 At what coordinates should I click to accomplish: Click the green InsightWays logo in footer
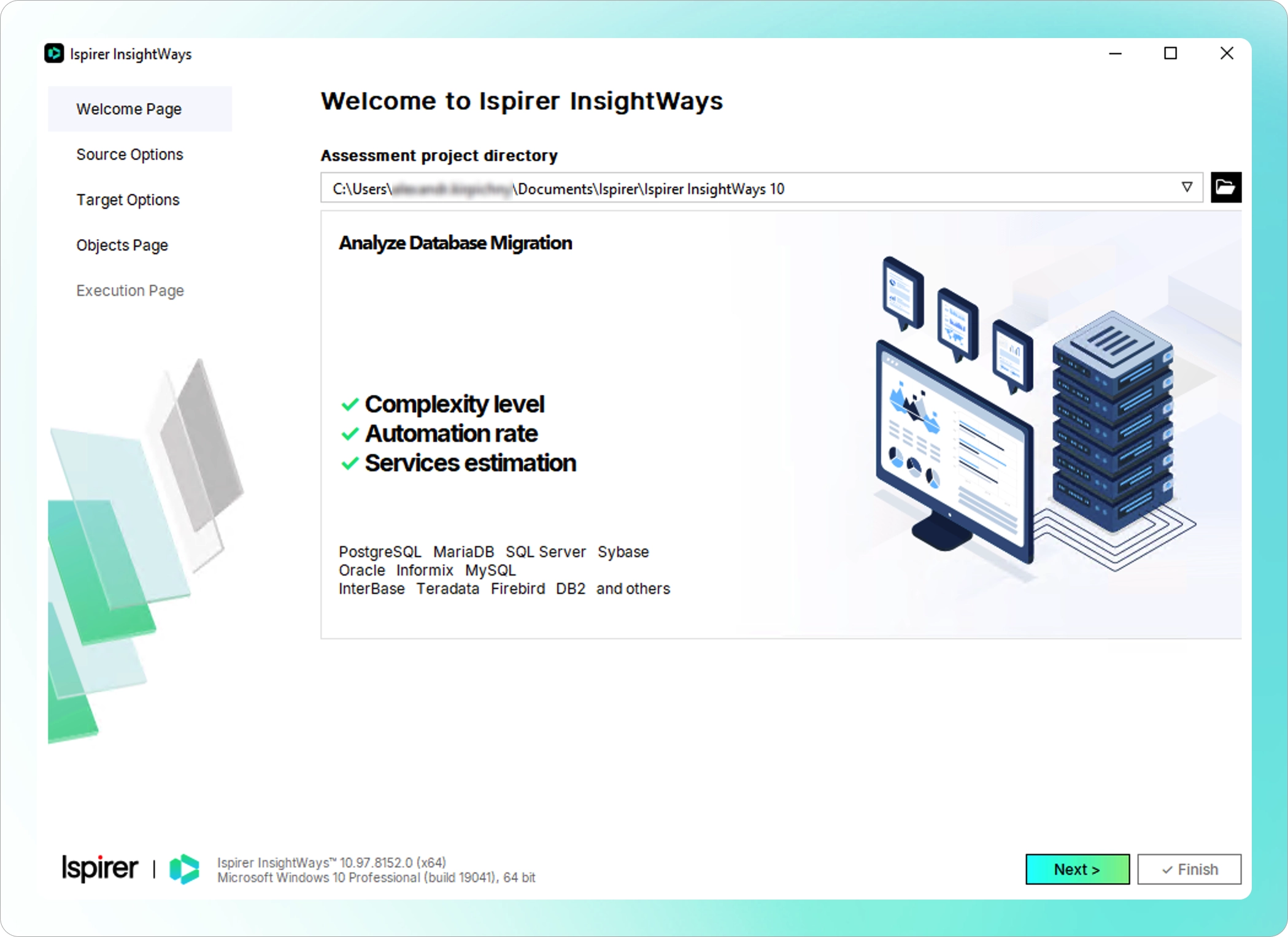coord(184,869)
